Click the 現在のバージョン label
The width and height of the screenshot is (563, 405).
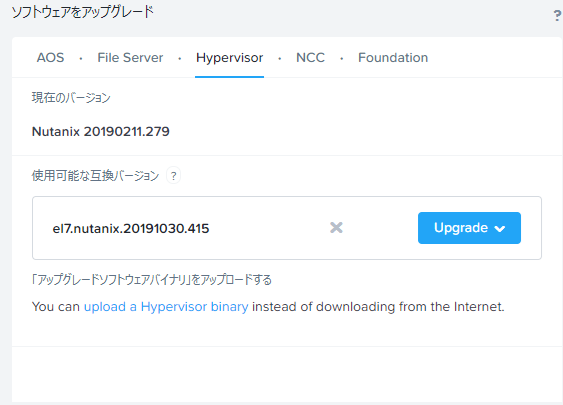[71, 98]
